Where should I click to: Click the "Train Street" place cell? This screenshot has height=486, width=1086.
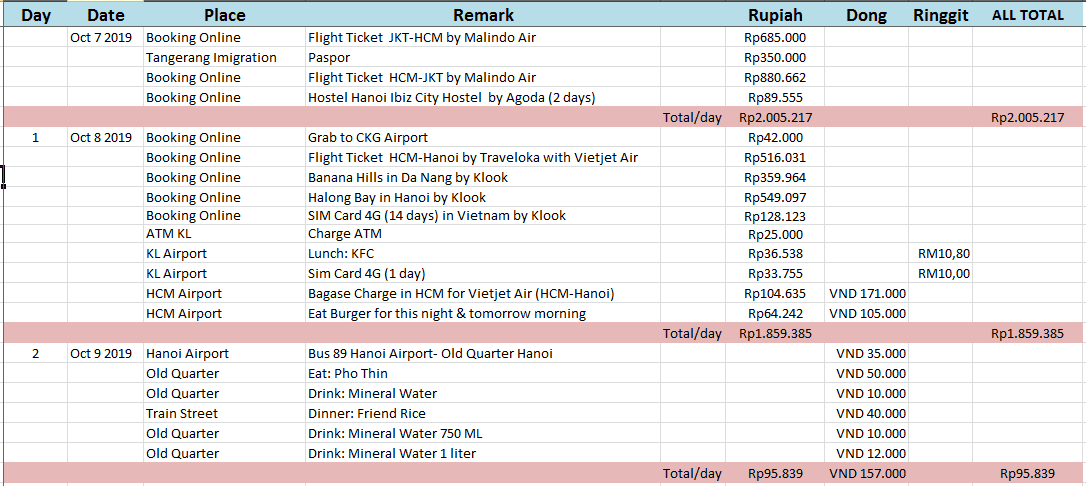point(182,414)
